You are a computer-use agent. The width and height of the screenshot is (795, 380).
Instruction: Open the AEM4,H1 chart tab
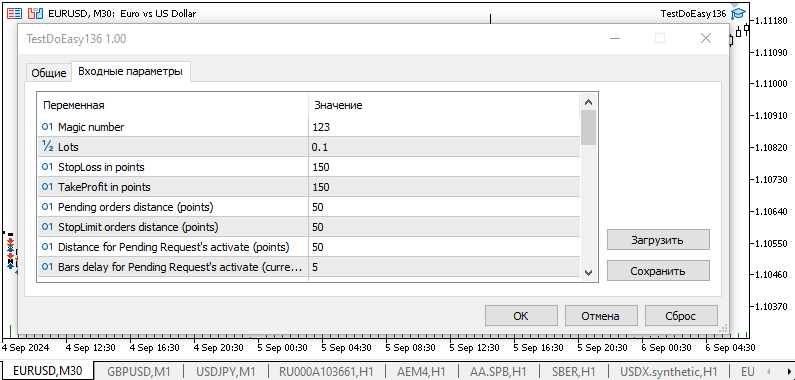click(422, 371)
